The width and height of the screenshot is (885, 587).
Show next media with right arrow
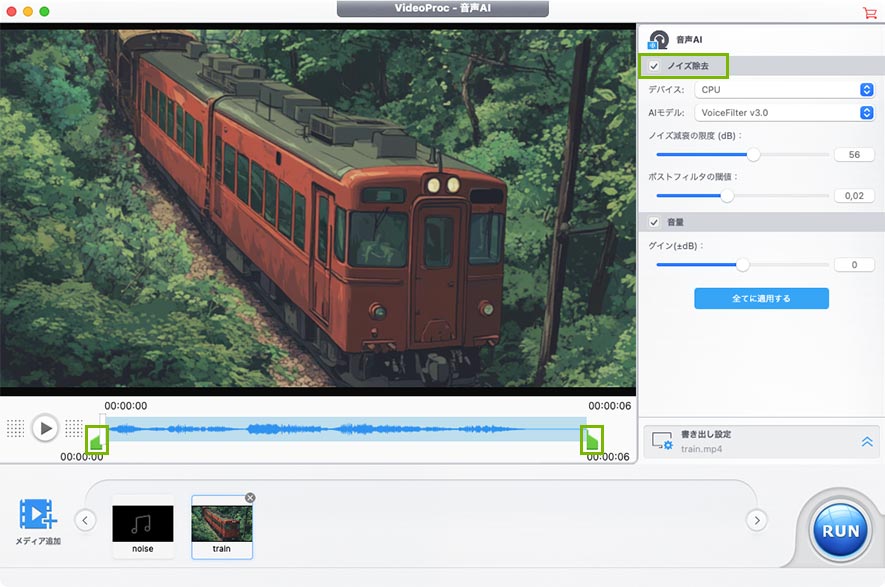pyautogui.click(x=756, y=520)
